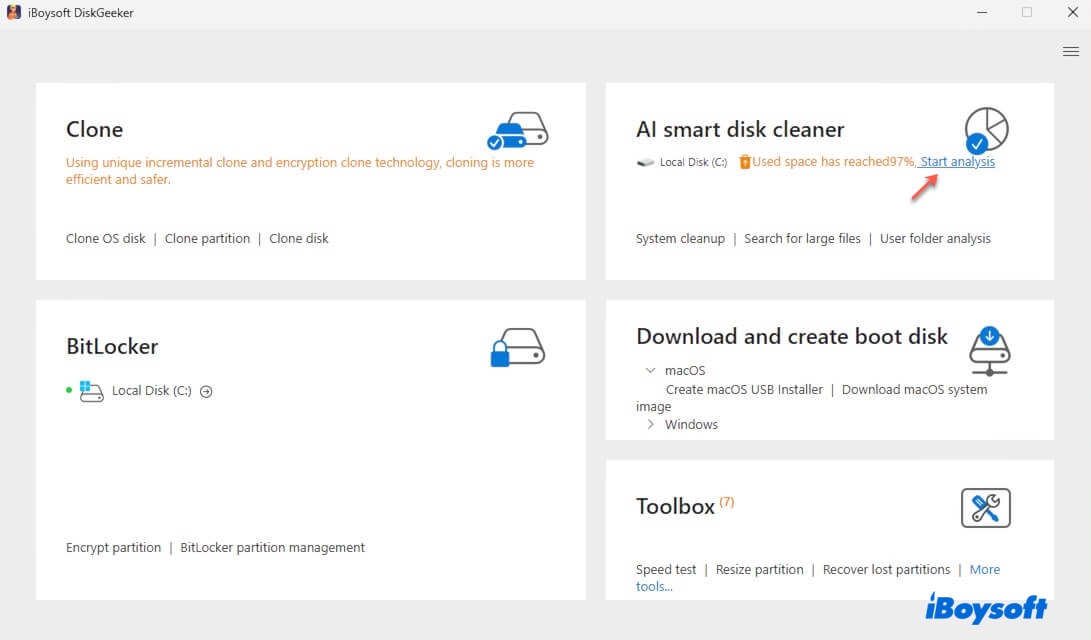Open Clone OS disk

106,239
